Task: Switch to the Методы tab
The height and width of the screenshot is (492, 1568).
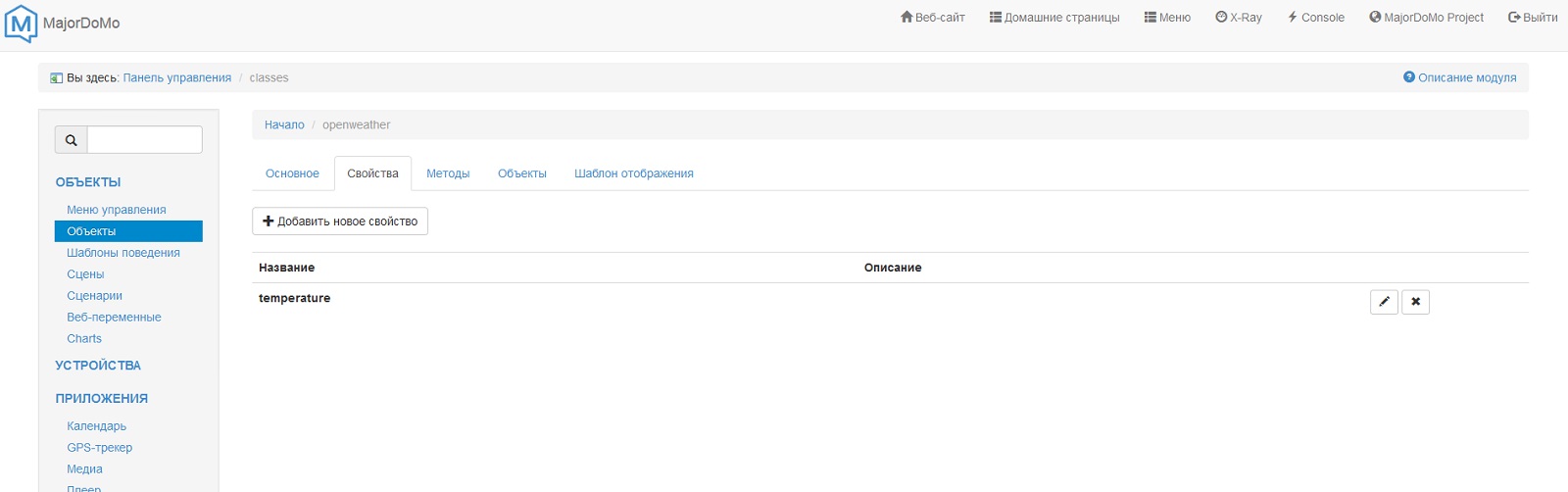Action: point(448,173)
